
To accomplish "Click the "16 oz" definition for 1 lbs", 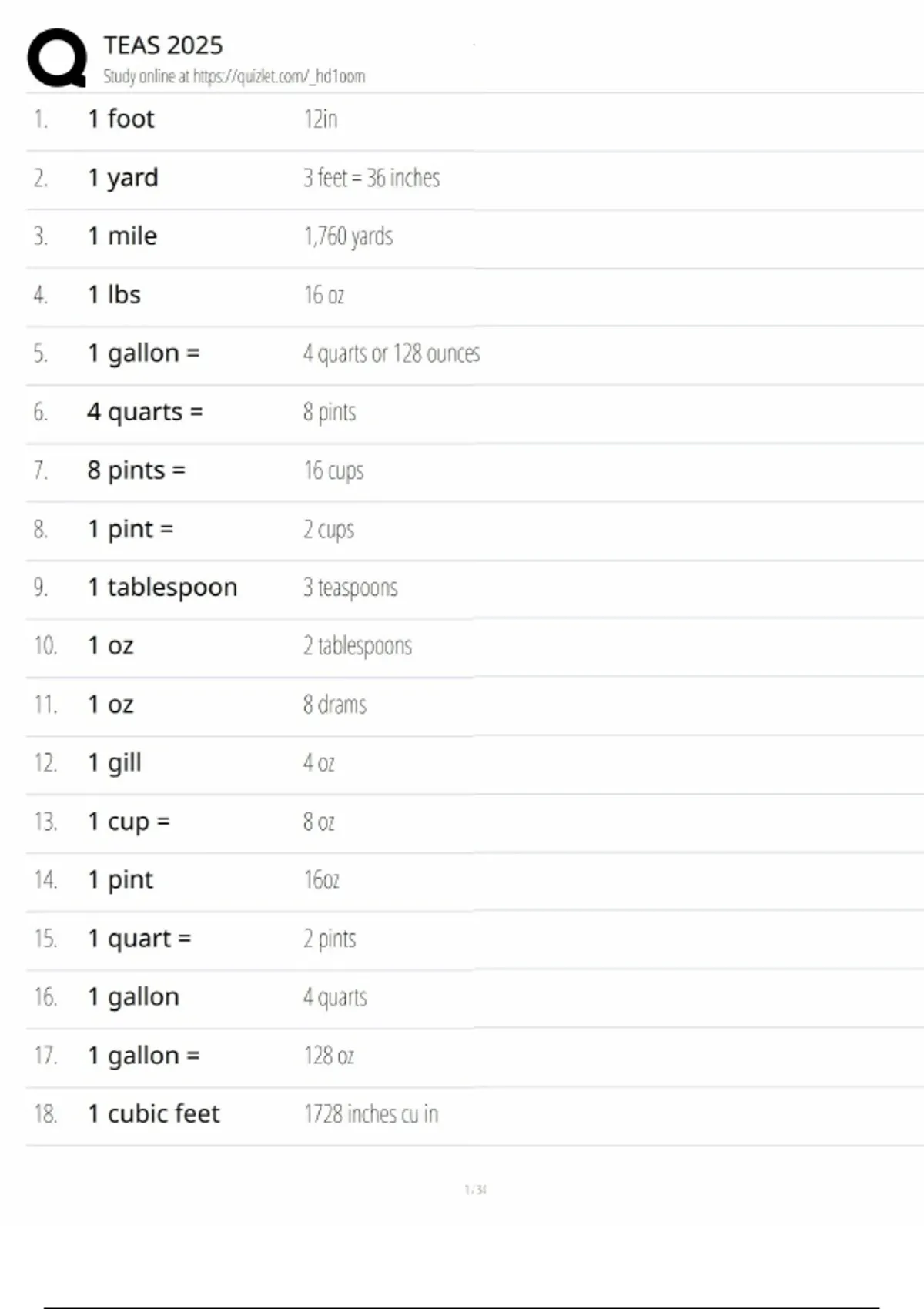I will tap(324, 295).
